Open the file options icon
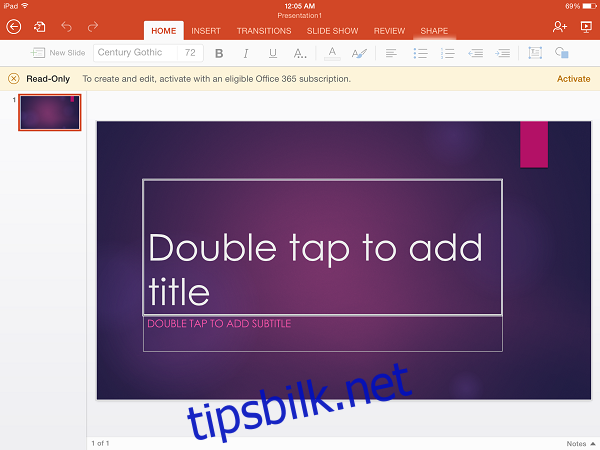This screenshot has height=450, width=600. [39, 27]
